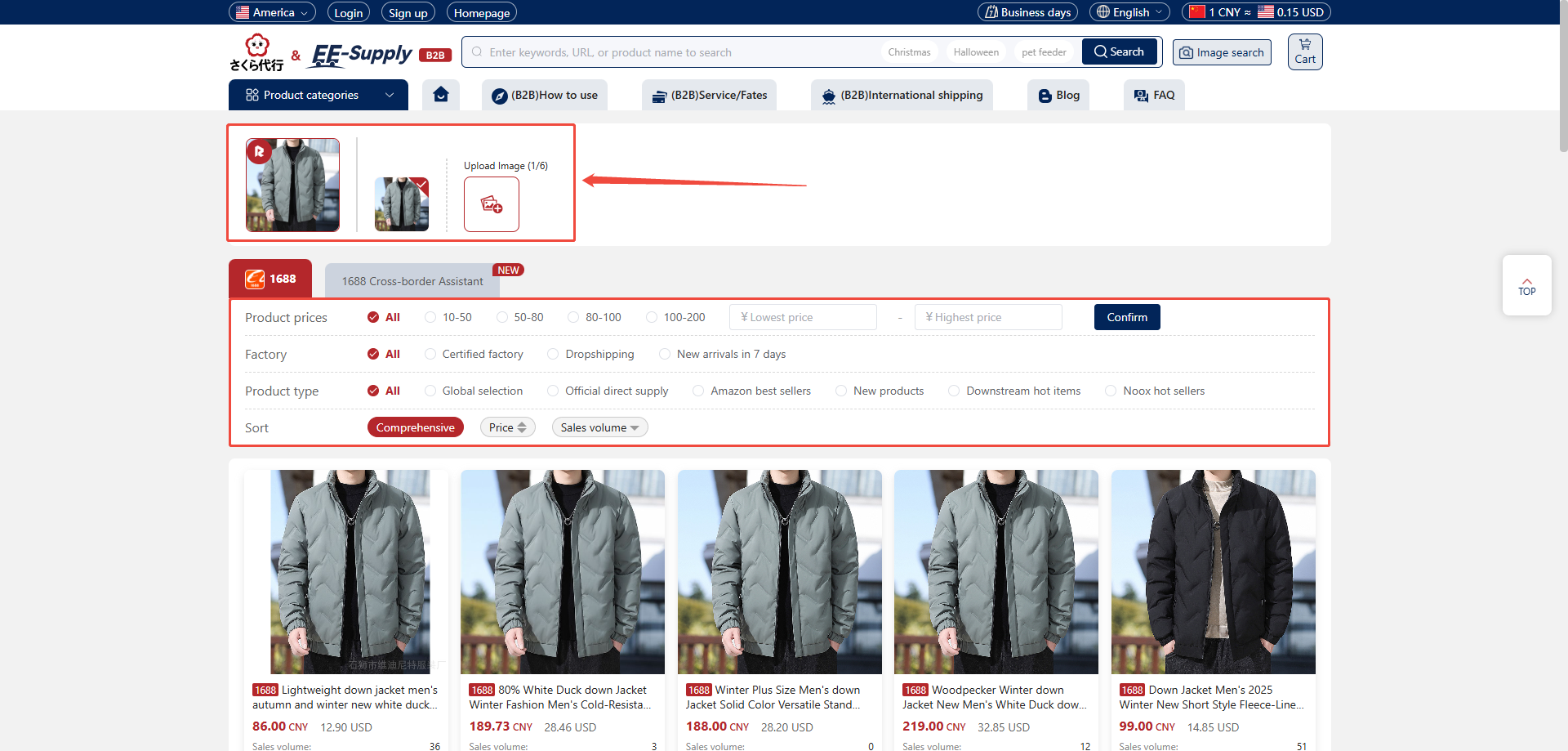Open (B2B)Service/Fates tab
This screenshot has height=751, width=1568.
(710, 95)
